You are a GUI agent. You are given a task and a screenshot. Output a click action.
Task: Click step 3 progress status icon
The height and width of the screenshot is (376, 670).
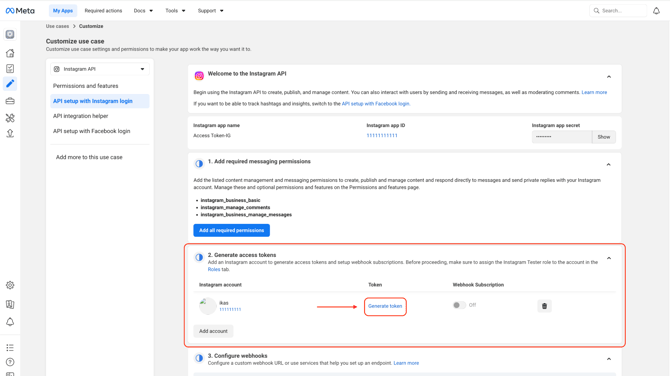199,358
